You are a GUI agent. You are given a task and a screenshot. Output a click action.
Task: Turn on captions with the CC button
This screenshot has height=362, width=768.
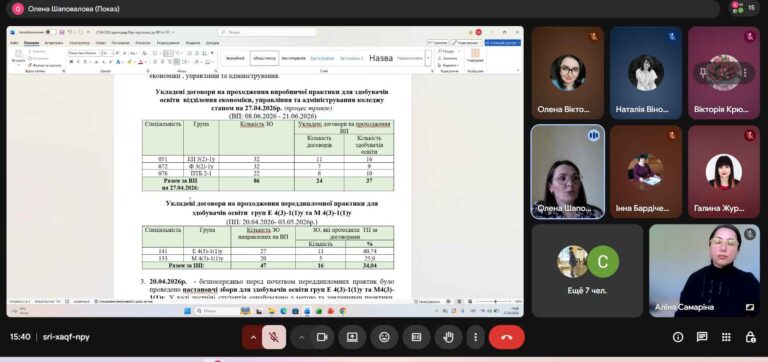pyautogui.click(x=416, y=337)
